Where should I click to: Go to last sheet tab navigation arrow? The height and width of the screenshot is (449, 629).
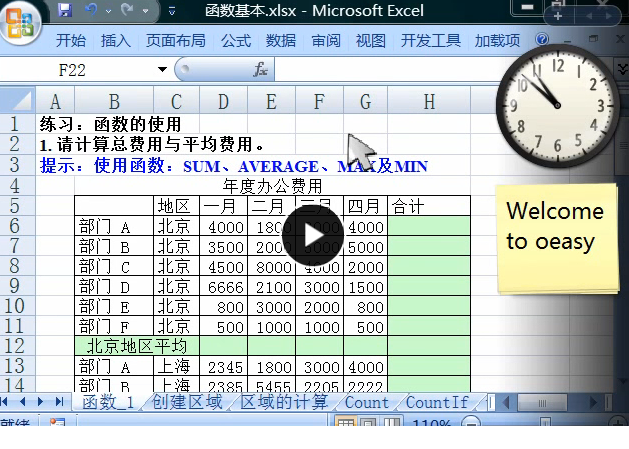(x=59, y=401)
